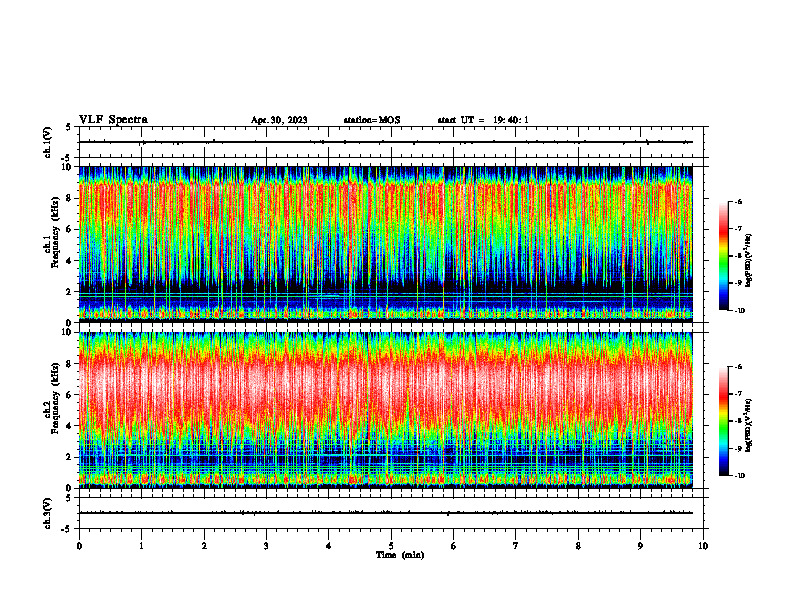The height and width of the screenshot is (612, 792).
Task: Click the "ch.1(V)" axis label
Action: (48, 142)
